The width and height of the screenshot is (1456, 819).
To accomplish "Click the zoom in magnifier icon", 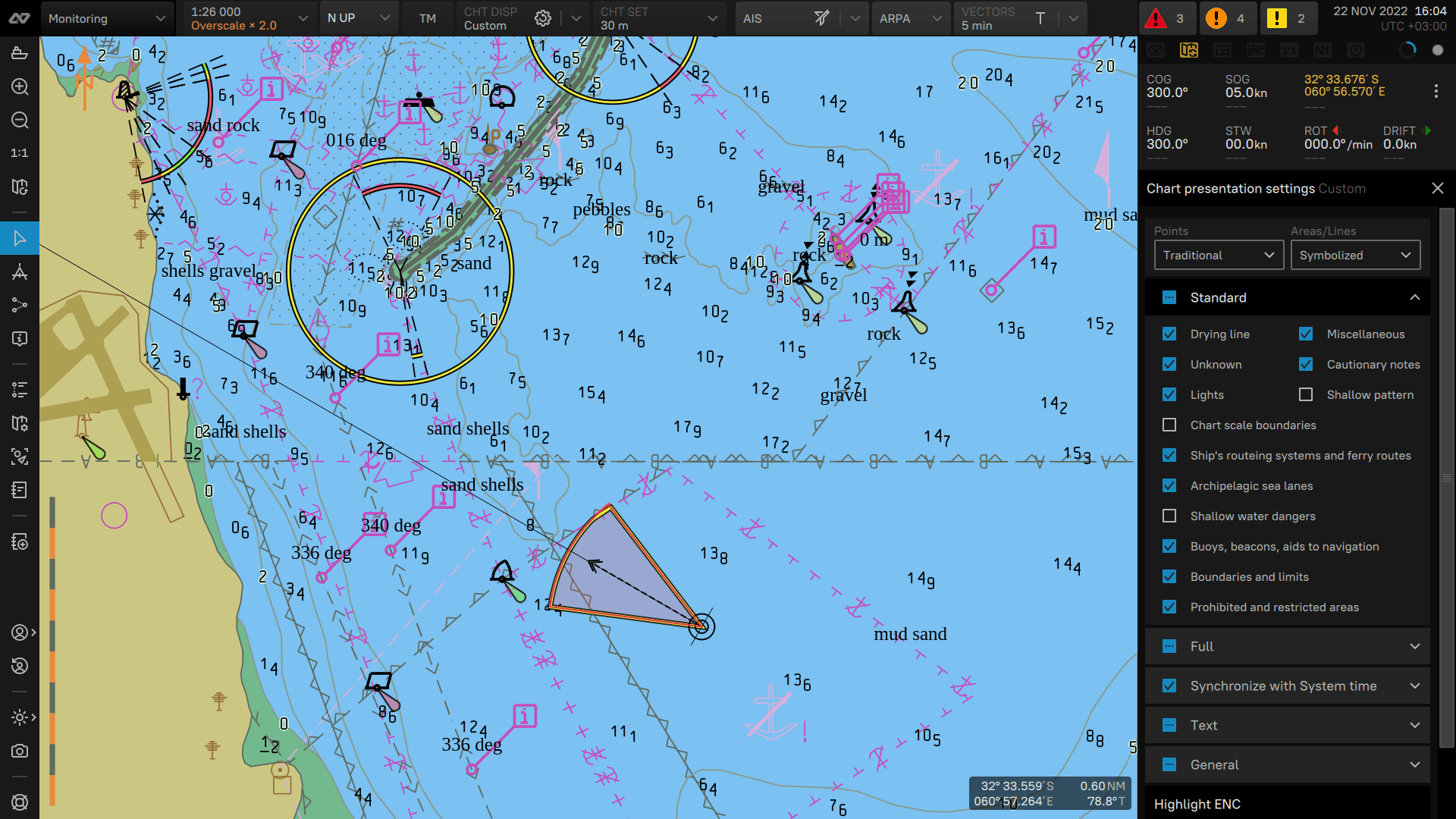I will [x=20, y=86].
